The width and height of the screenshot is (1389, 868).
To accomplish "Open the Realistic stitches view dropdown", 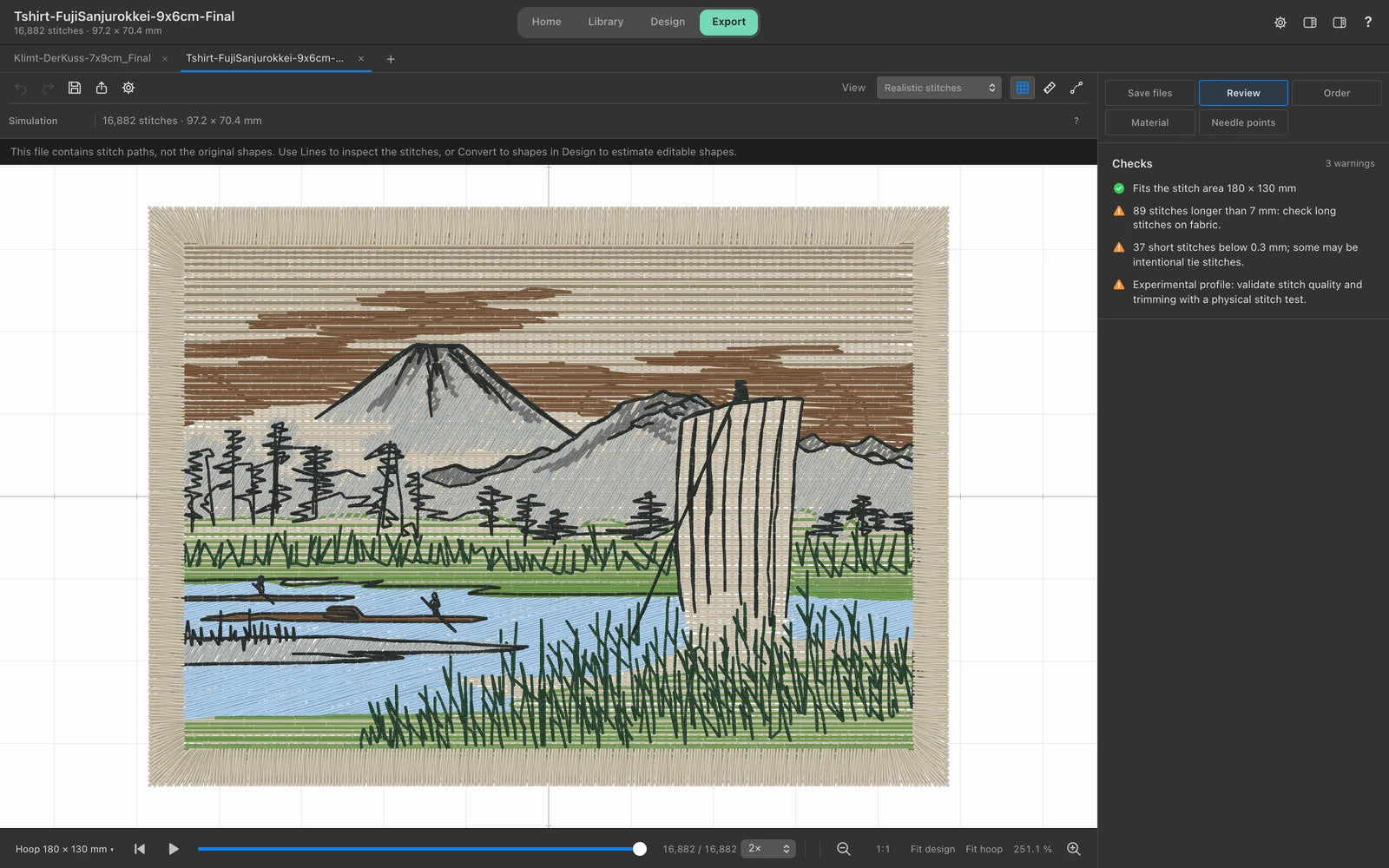I will (938, 88).
